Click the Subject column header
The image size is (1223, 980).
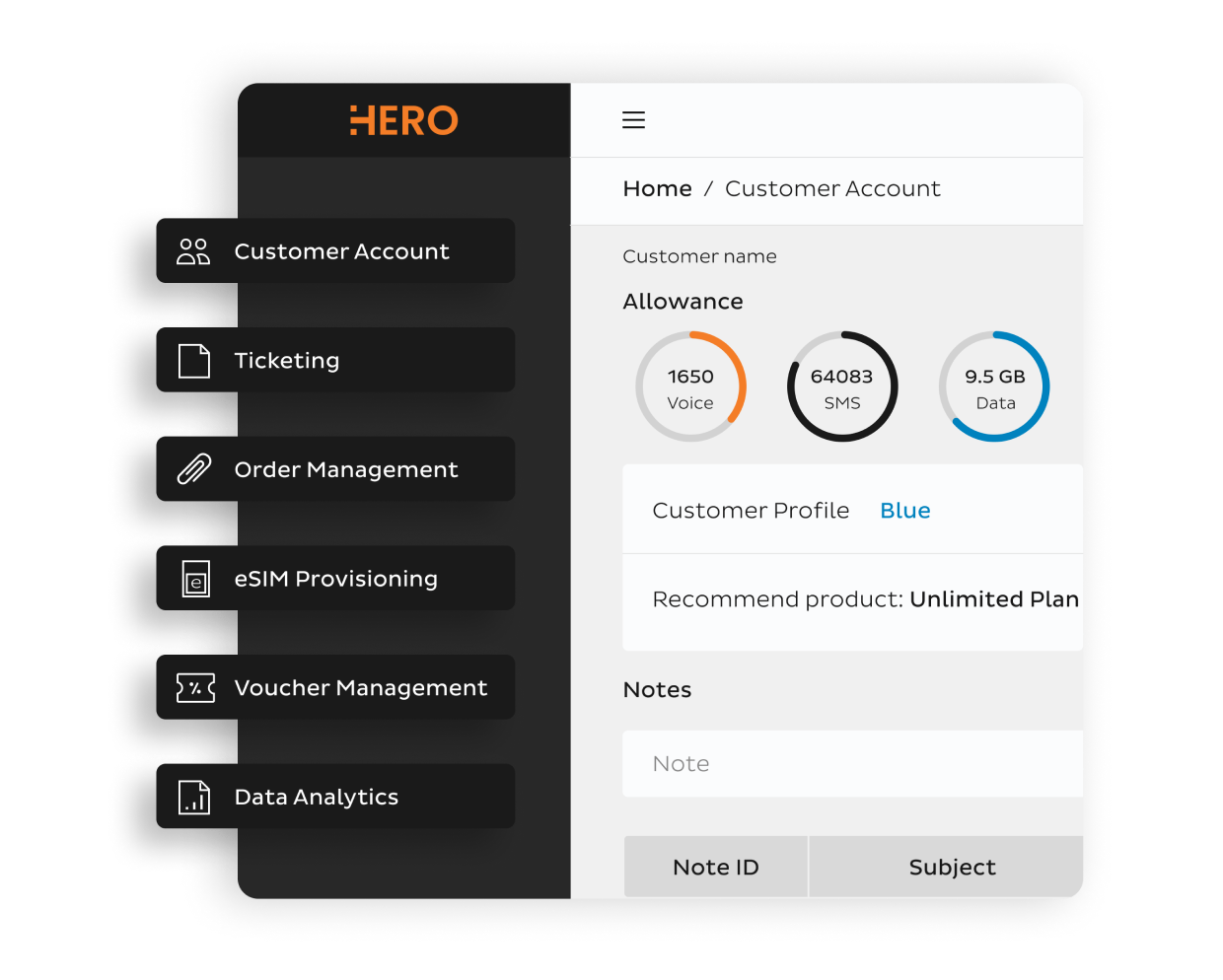coord(947,867)
